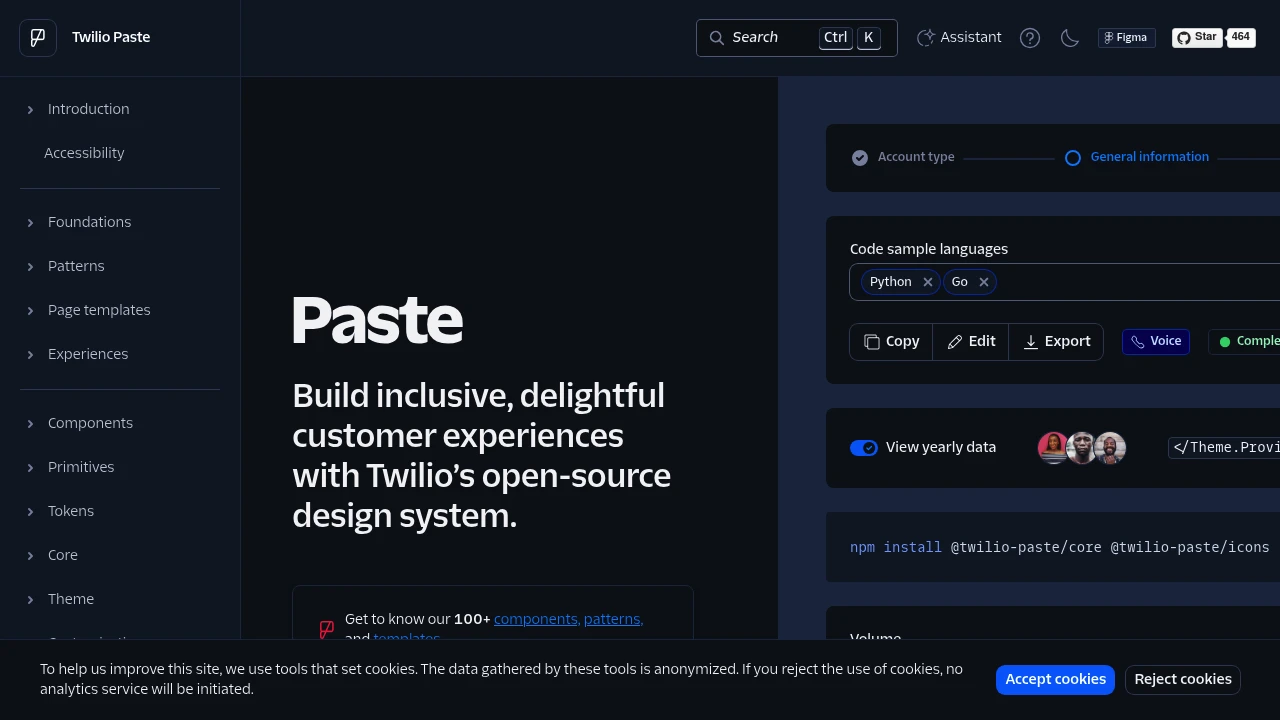The height and width of the screenshot is (720, 1280).
Task: Remove the Python language pill
Action: (928, 282)
